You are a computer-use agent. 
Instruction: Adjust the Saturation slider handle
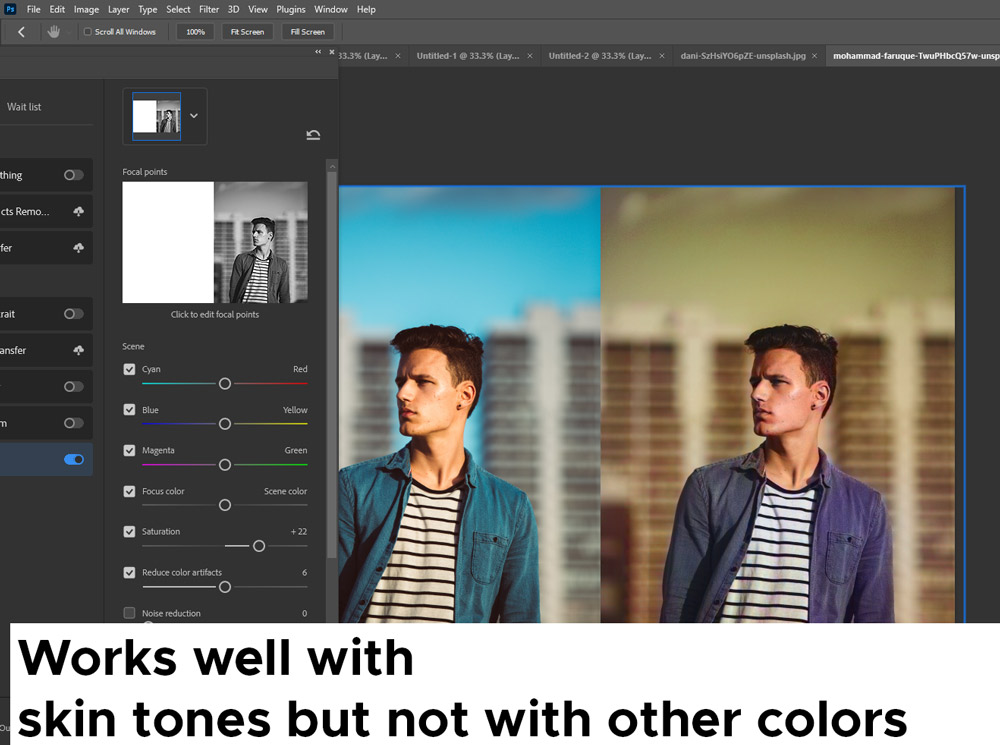pos(259,546)
